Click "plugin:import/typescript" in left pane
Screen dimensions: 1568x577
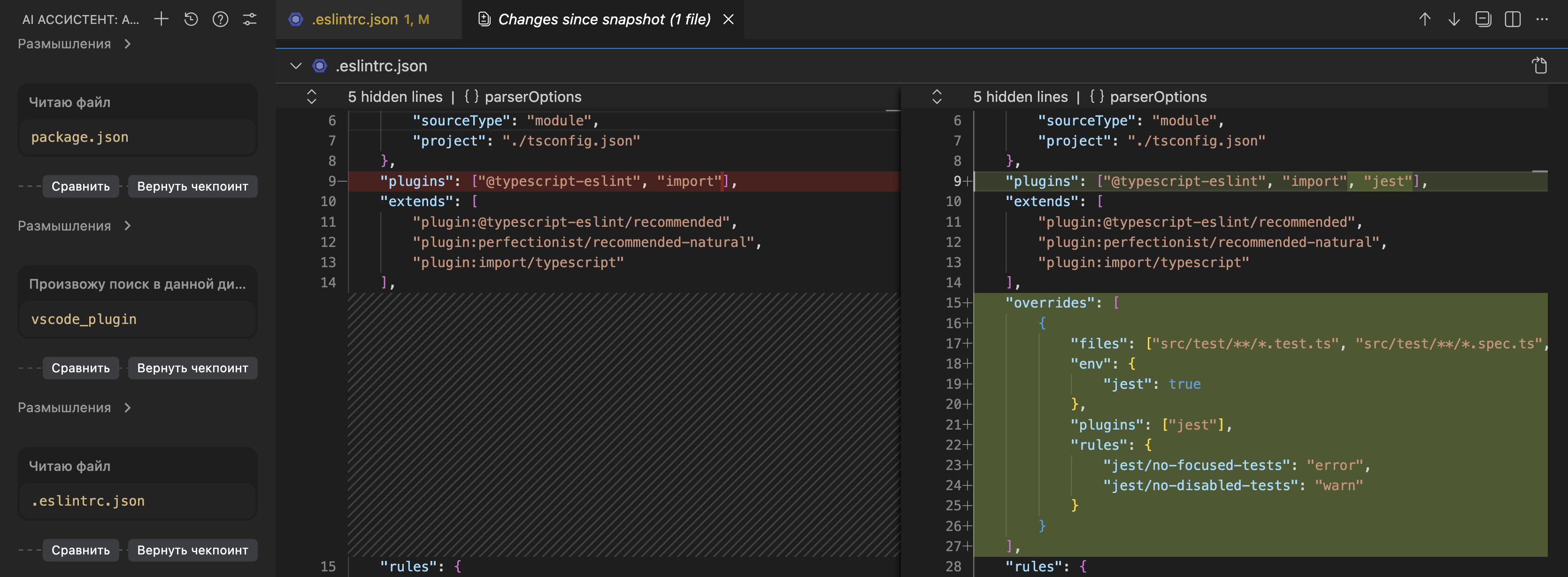click(518, 262)
